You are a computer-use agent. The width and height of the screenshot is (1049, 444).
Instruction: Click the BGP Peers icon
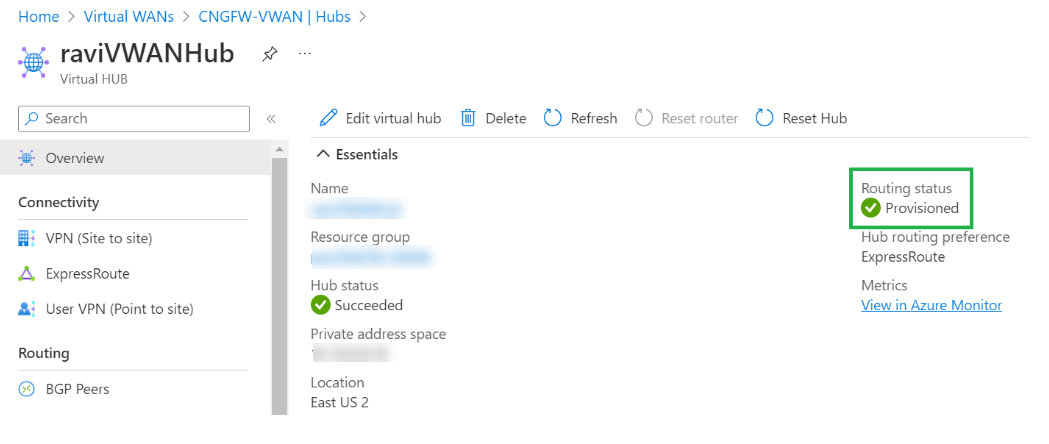27,389
